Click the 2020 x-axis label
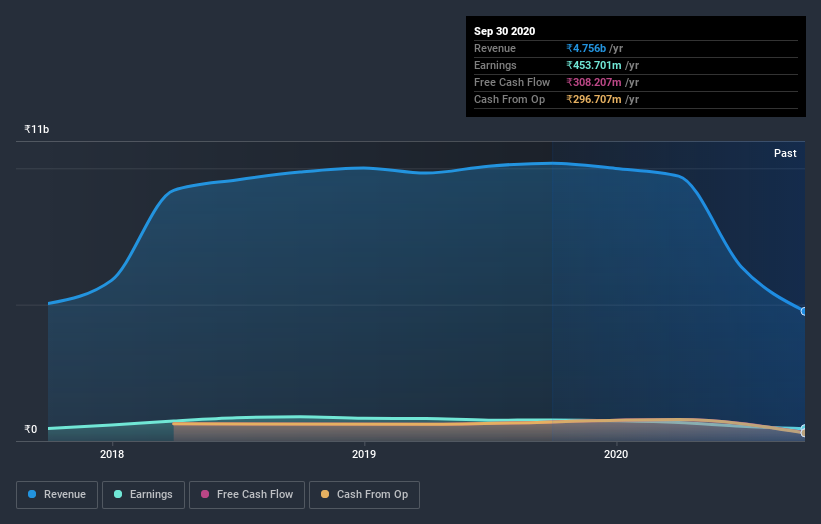 coord(616,454)
